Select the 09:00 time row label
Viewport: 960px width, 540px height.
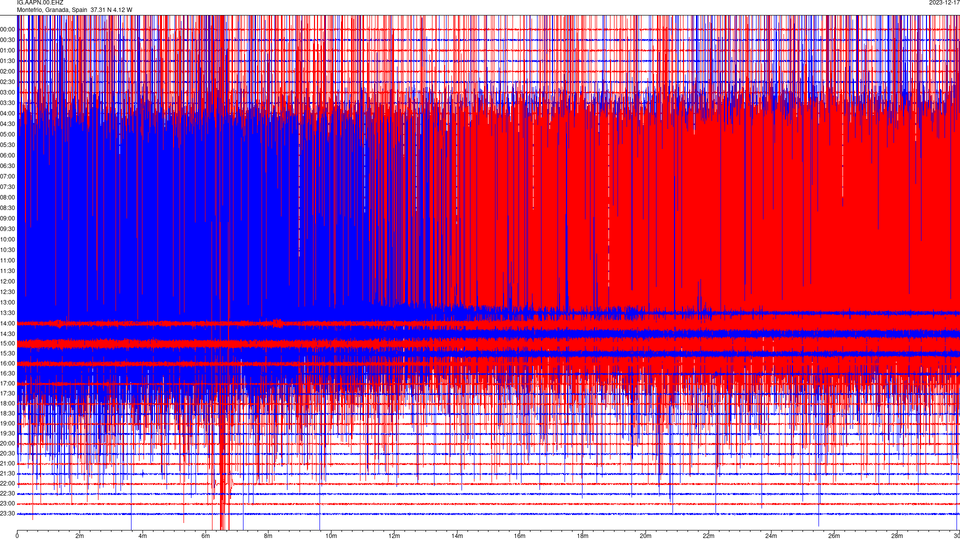click(x=7, y=218)
